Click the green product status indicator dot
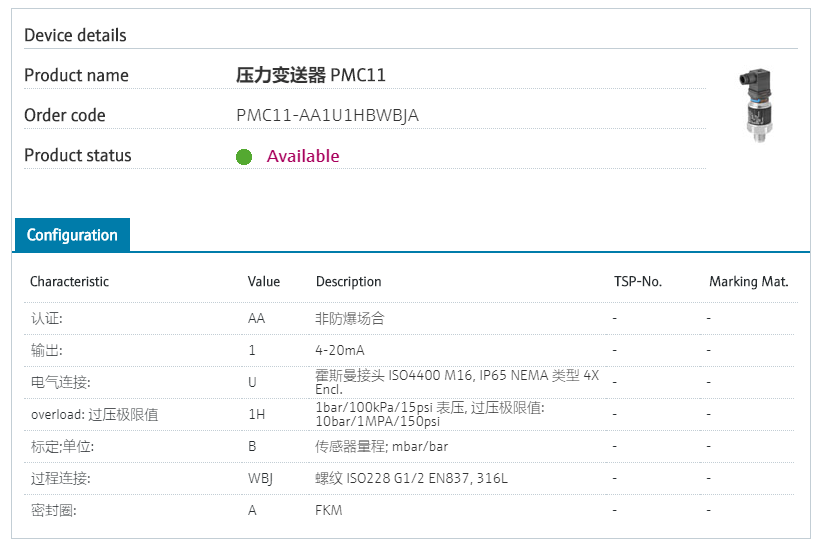This screenshot has height=546, width=817. [x=244, y=156]
